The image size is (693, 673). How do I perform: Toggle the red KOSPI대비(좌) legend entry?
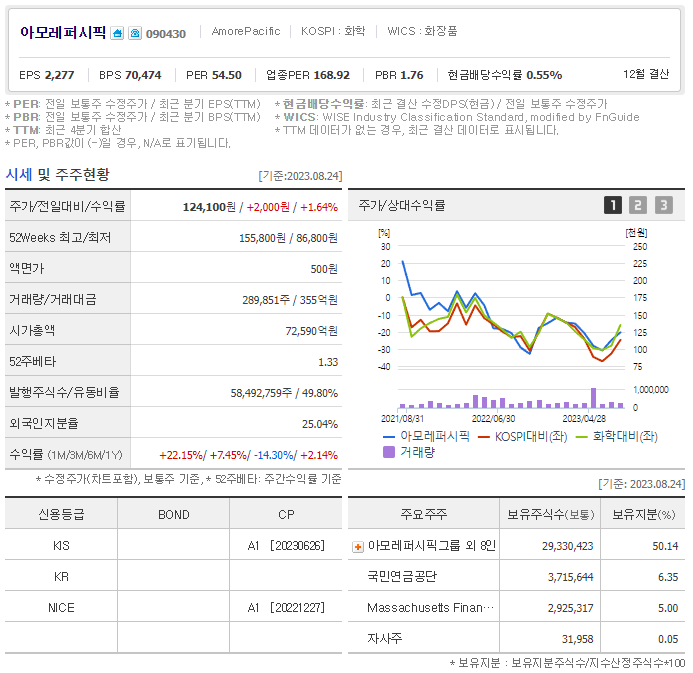522,437
